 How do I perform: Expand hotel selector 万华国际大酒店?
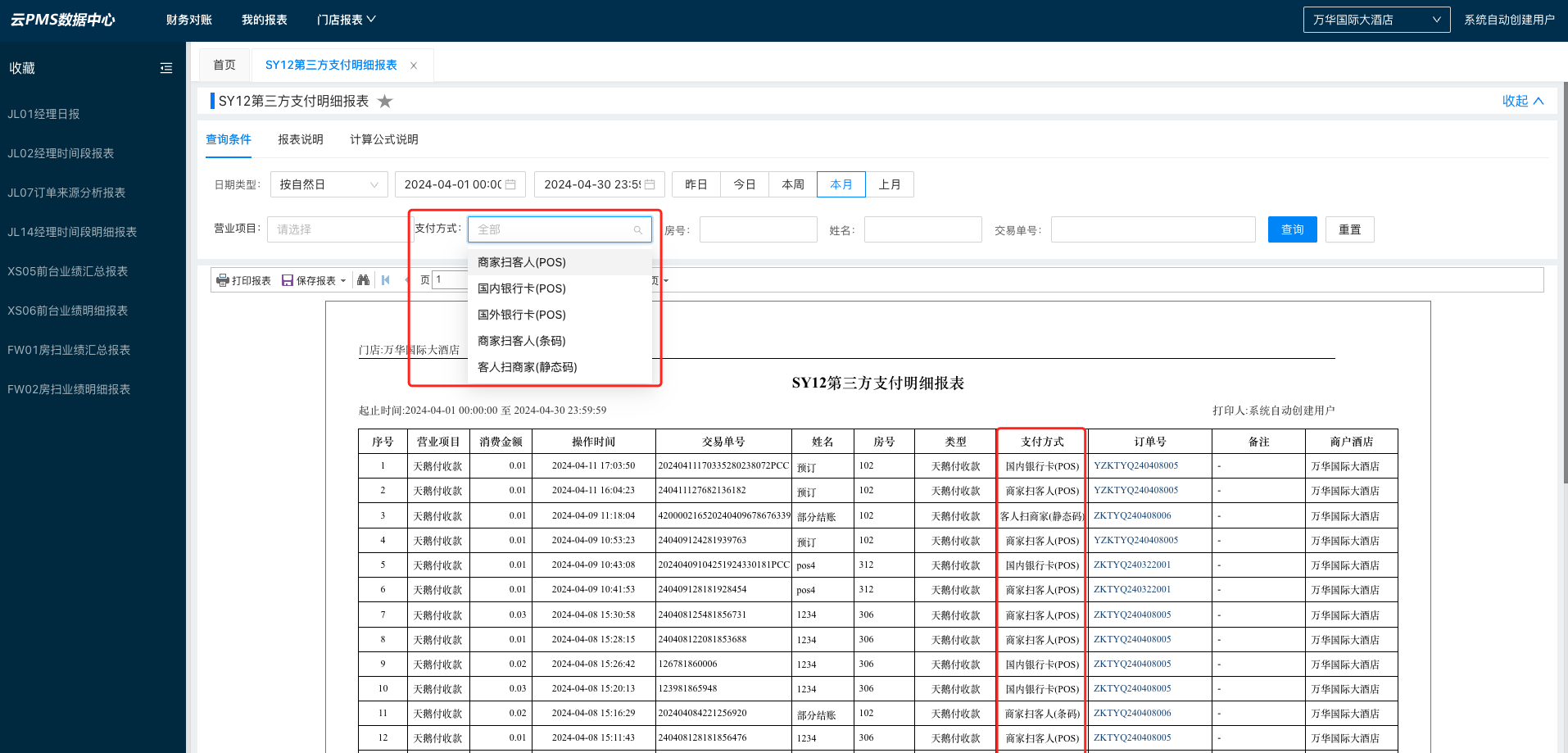[x=1376, y=20]
